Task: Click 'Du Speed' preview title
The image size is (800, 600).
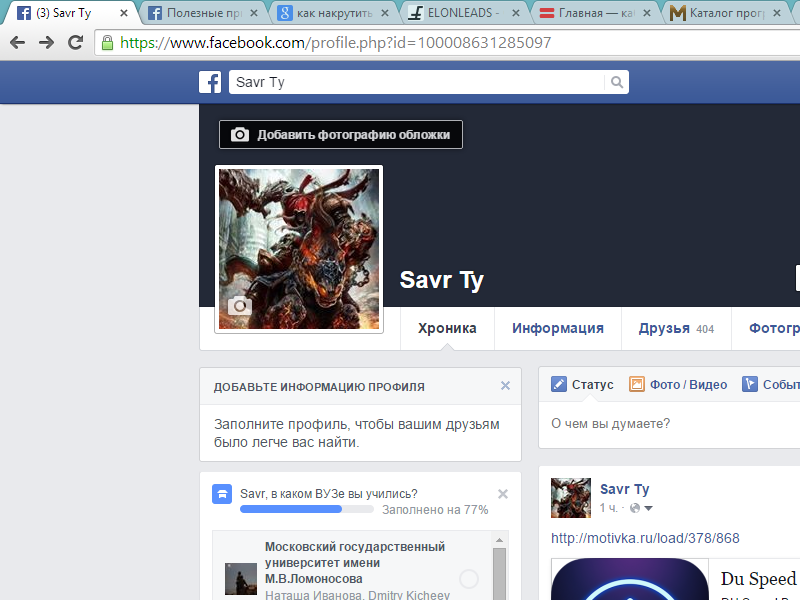Action: (759, 579)
